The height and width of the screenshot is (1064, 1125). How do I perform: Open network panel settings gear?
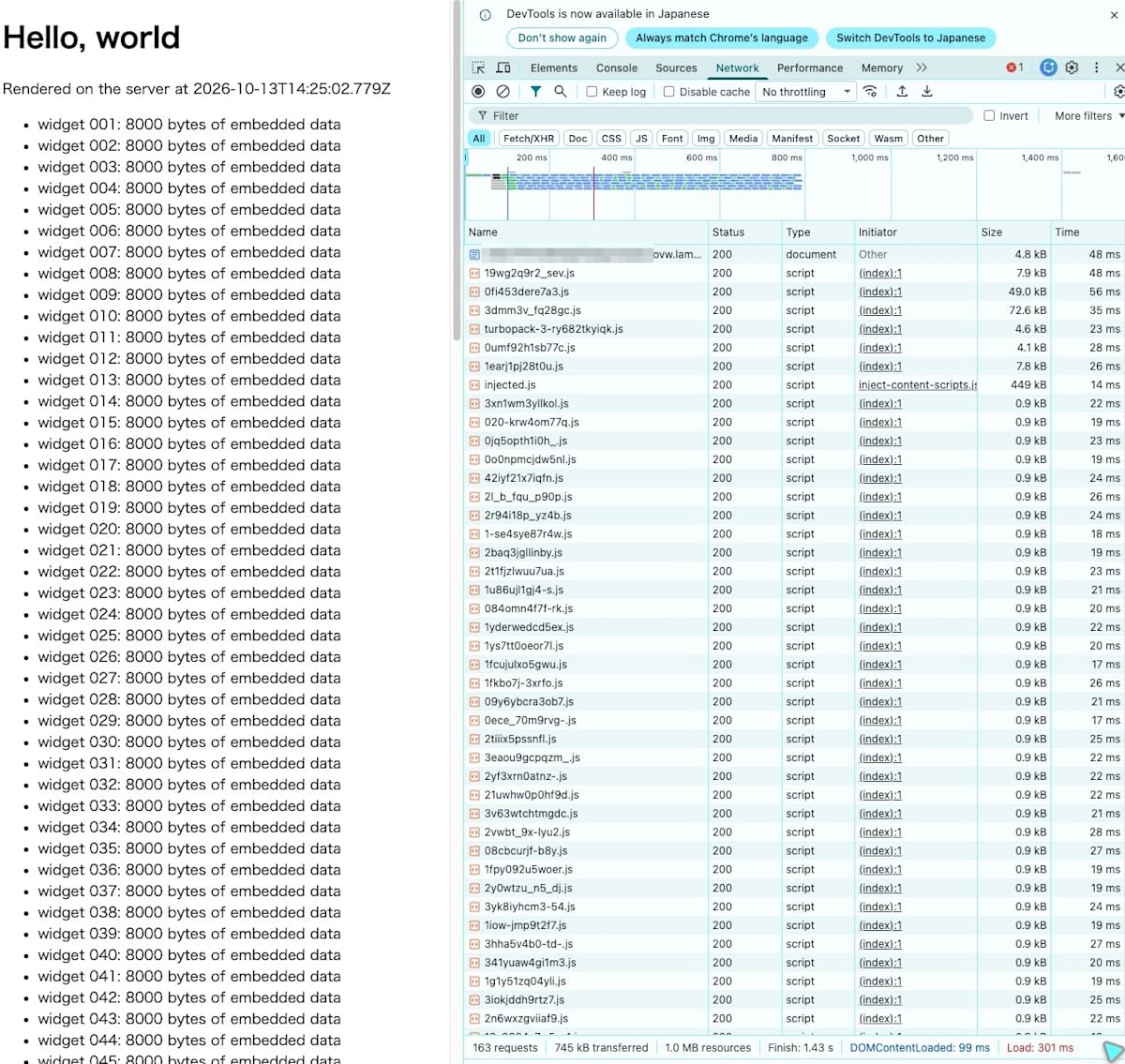coord(1118,92)
